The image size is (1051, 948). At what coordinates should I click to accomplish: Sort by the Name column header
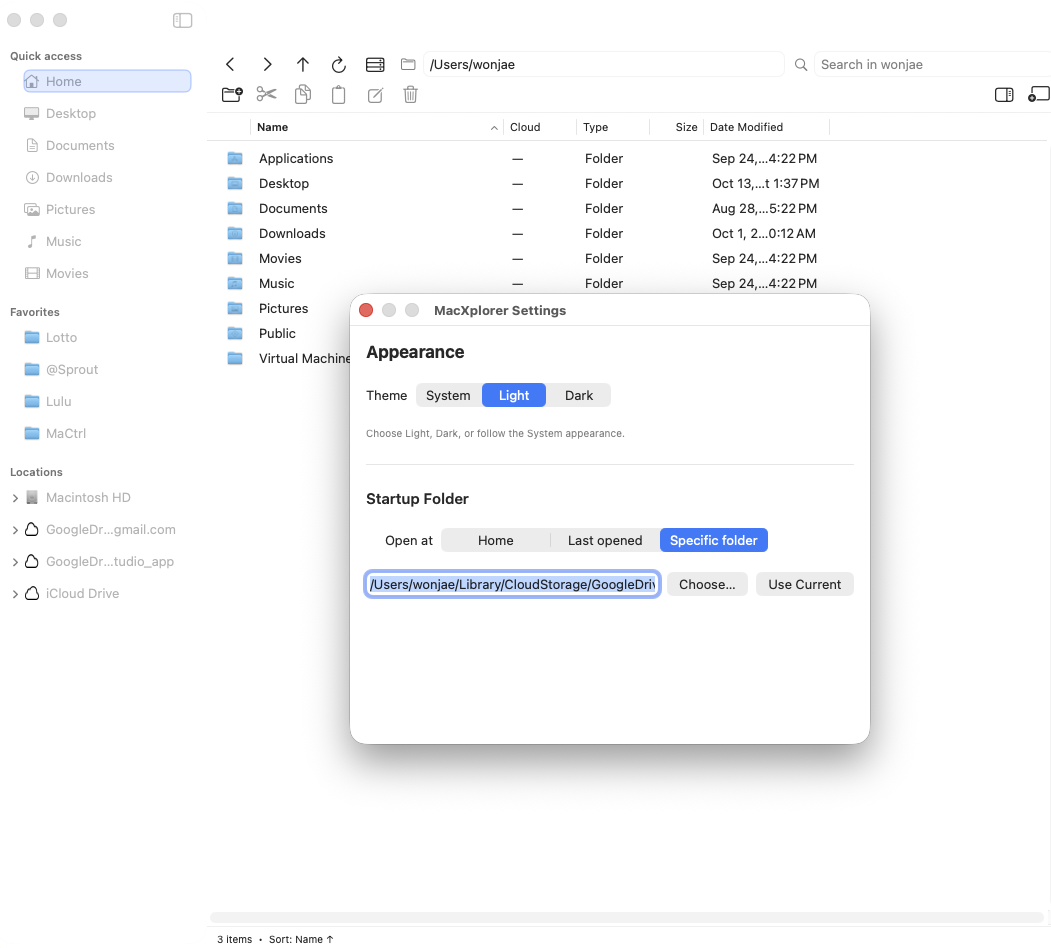pyautogui.click(x=377, y=127)
